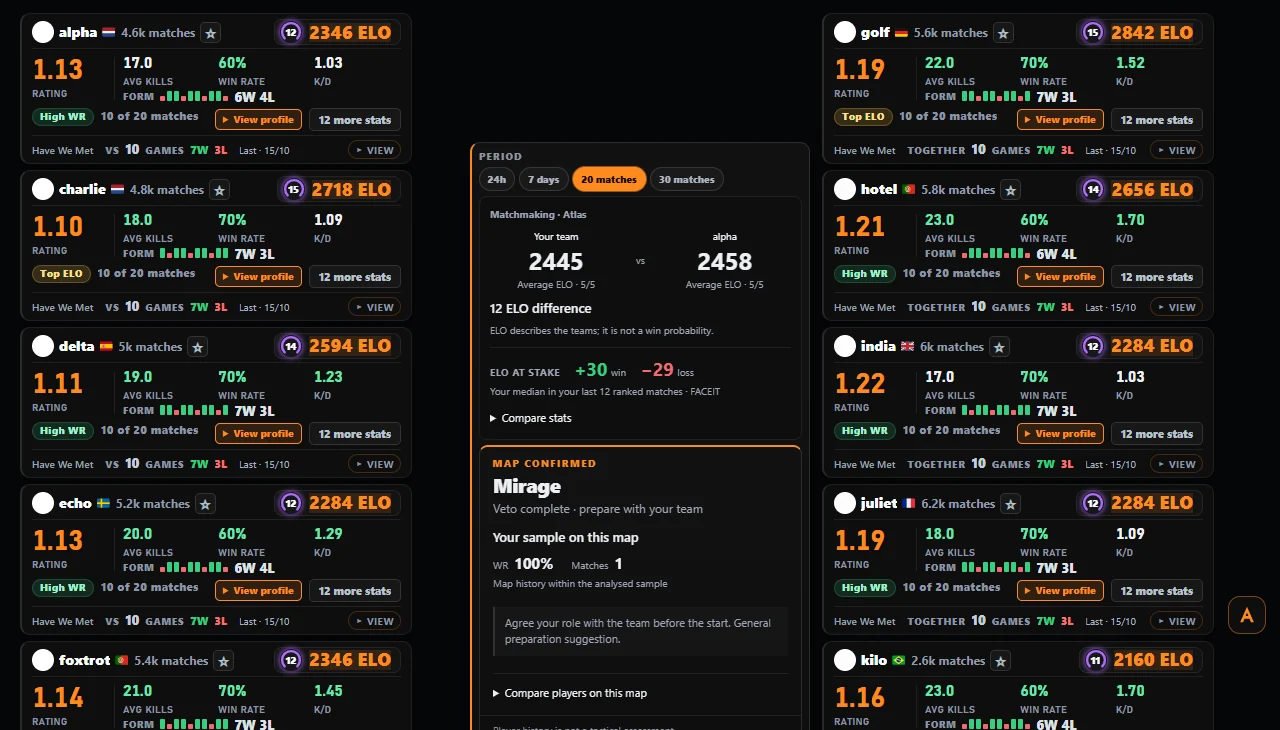Image resolution: width=1280 pixels, height=730 pixels.
Task: Click hotel's round avatar
Action: coord(845,189)
